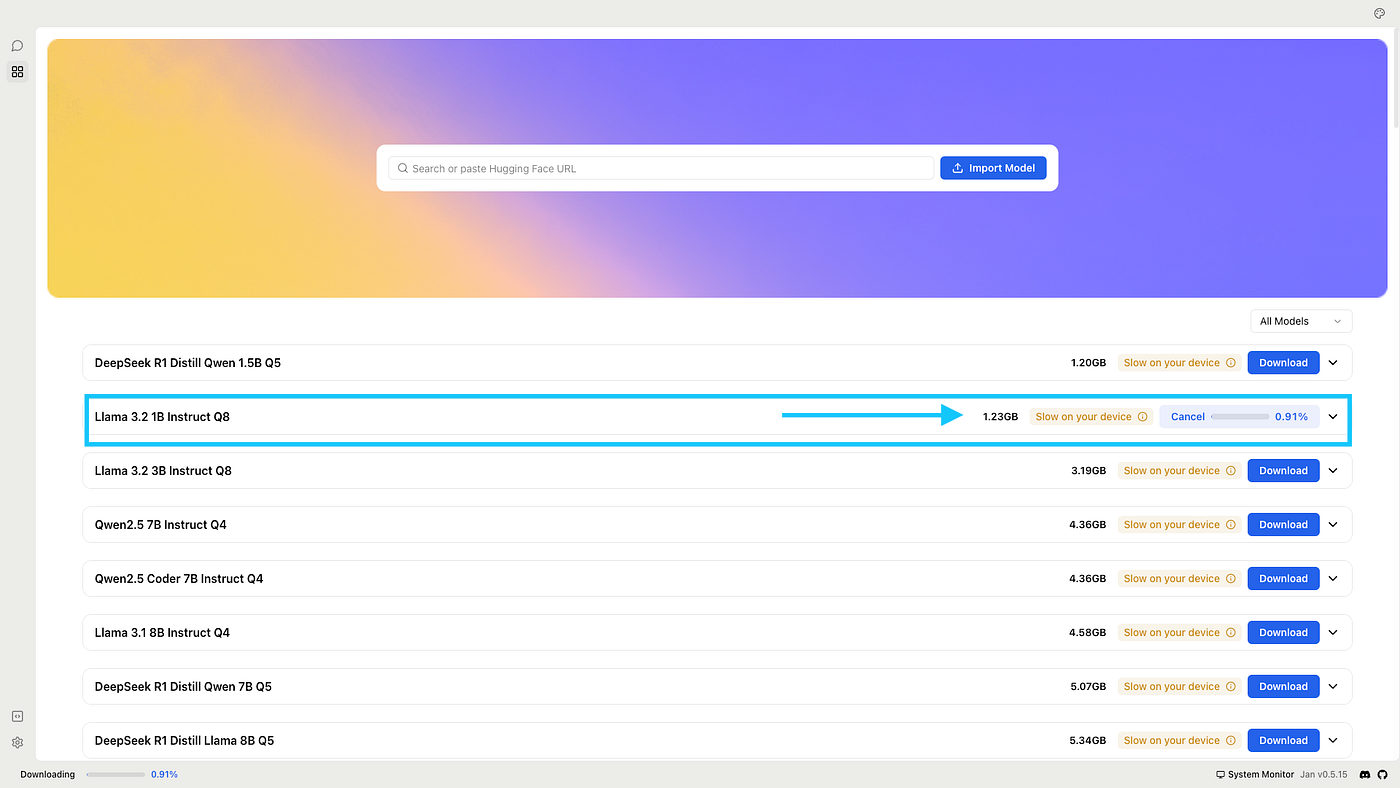This screenshot has width=1400, height=788.
Task: Click the 1.23GB size value
Action: (x=1000, y=417)
